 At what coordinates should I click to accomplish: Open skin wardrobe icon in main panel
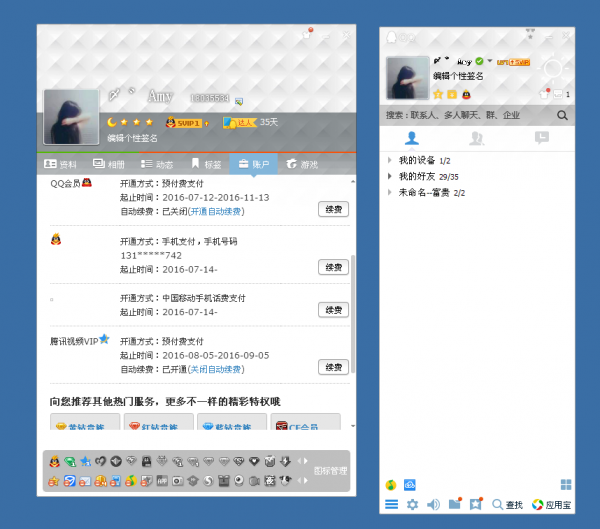[x=545, y=94]
